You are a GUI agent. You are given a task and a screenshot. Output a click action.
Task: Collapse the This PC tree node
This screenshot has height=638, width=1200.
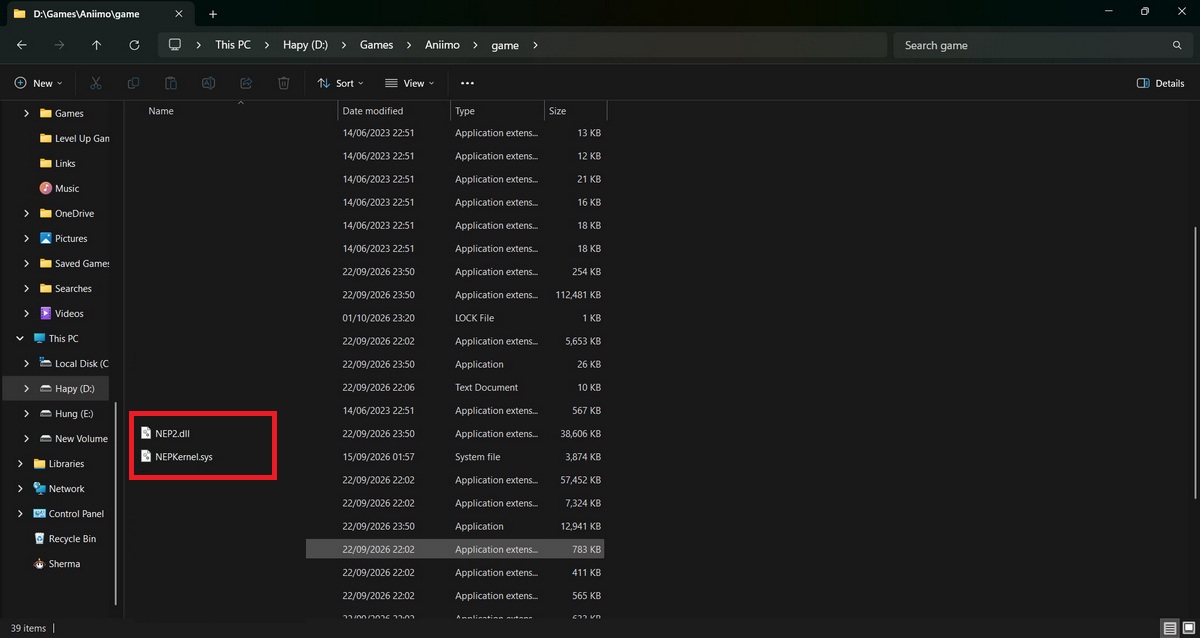coord(20,339)
